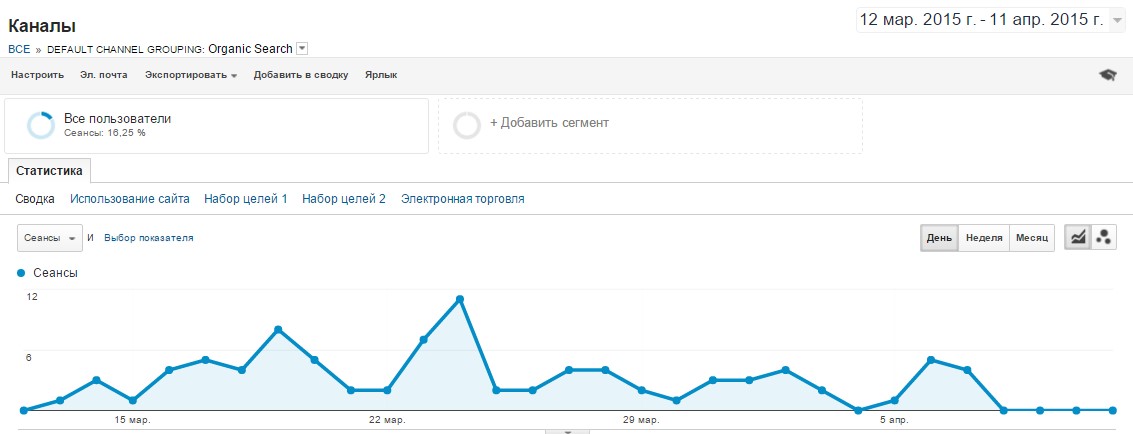The width and height of the screenshot is (1133, 434).
Task: Expand the Organic Search channel dropdown
Action: click(302, 49)
